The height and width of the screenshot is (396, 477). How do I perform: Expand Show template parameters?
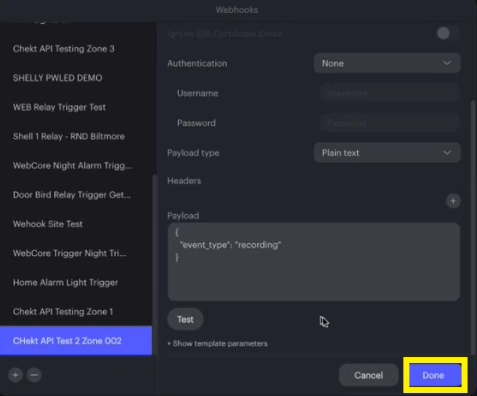point(217,344)
